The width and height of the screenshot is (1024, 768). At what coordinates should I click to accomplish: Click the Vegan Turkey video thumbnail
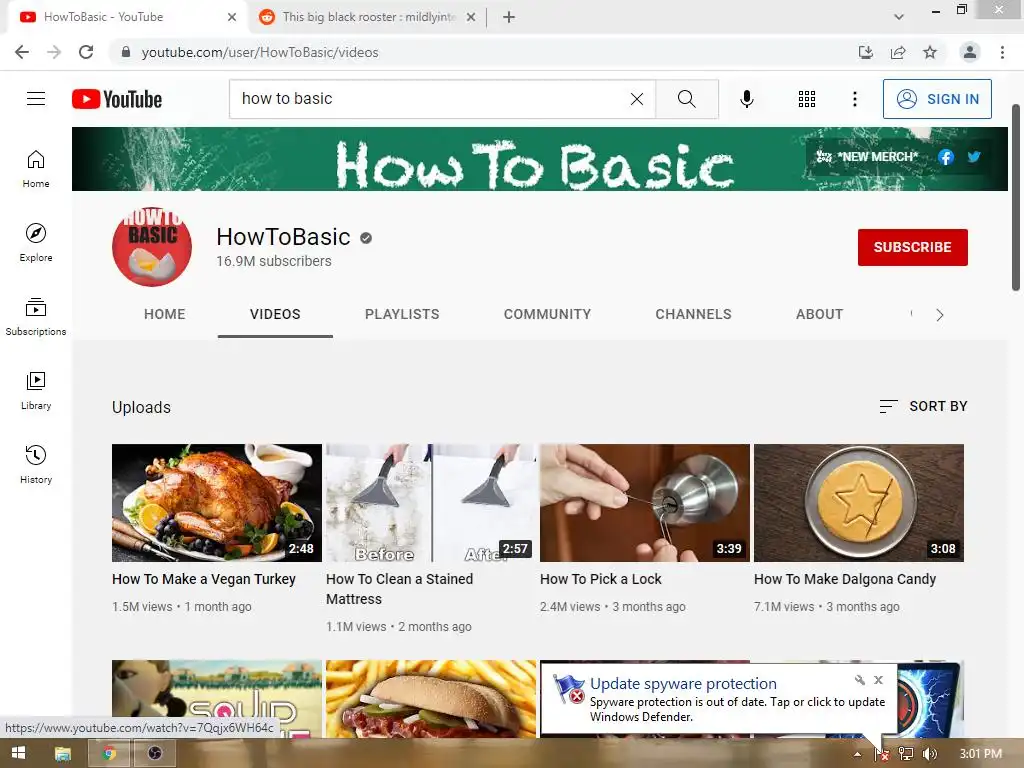click(217, 503)
